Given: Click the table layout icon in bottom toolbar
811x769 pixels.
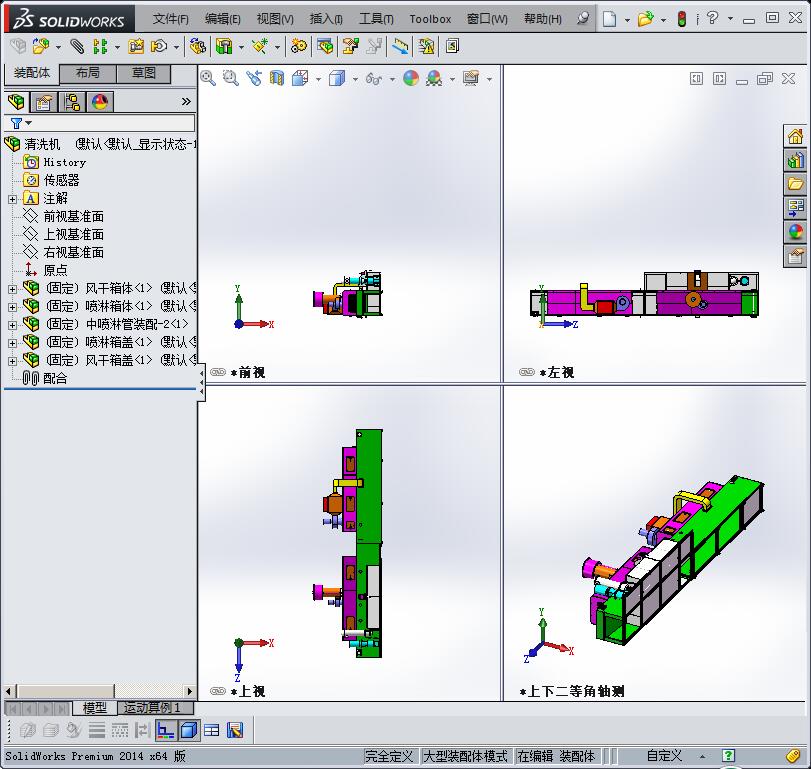Looking at the screenshot, I should point(212,730).
